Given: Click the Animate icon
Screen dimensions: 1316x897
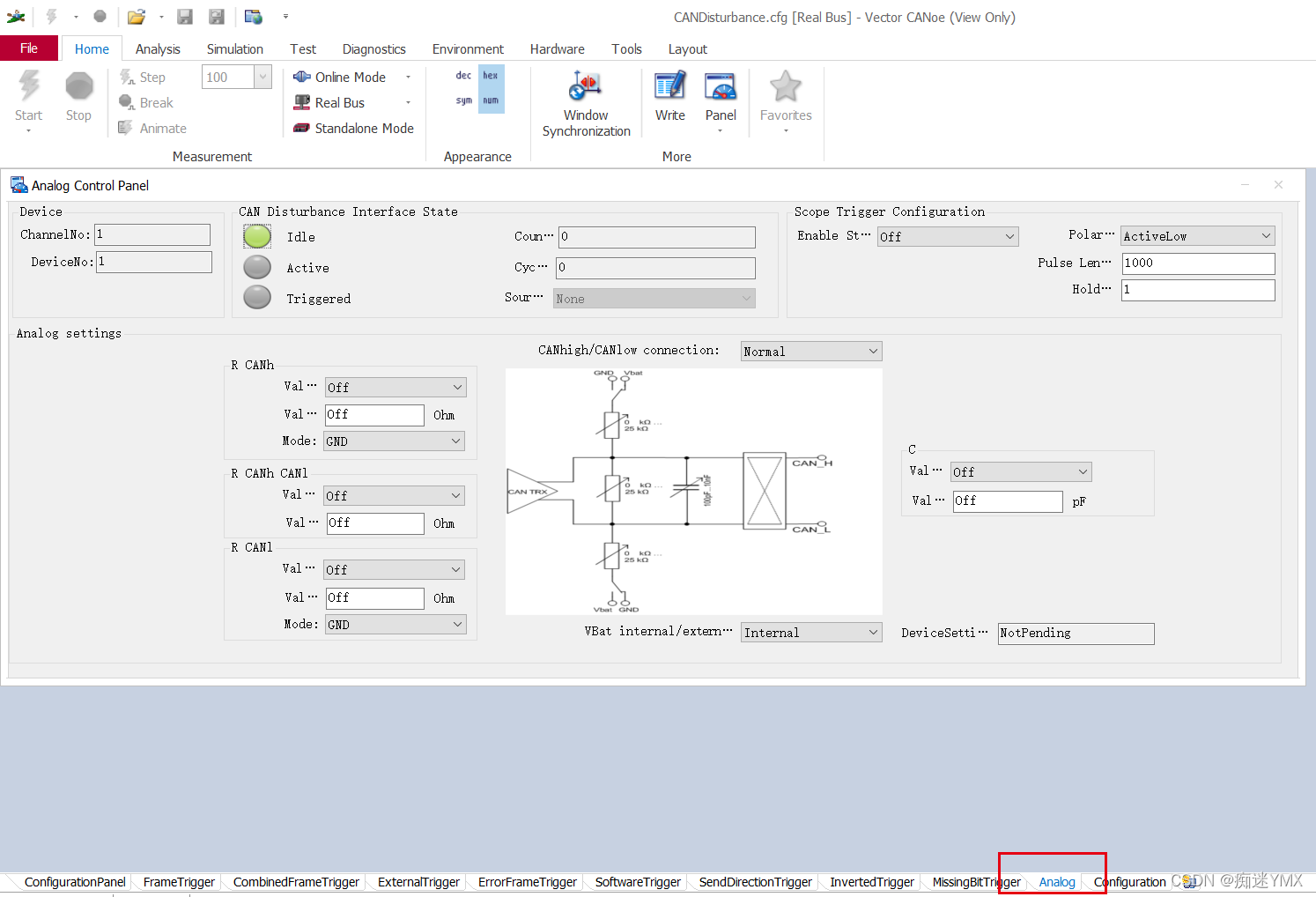Looking at the screenshot, I should pos(127,128).
